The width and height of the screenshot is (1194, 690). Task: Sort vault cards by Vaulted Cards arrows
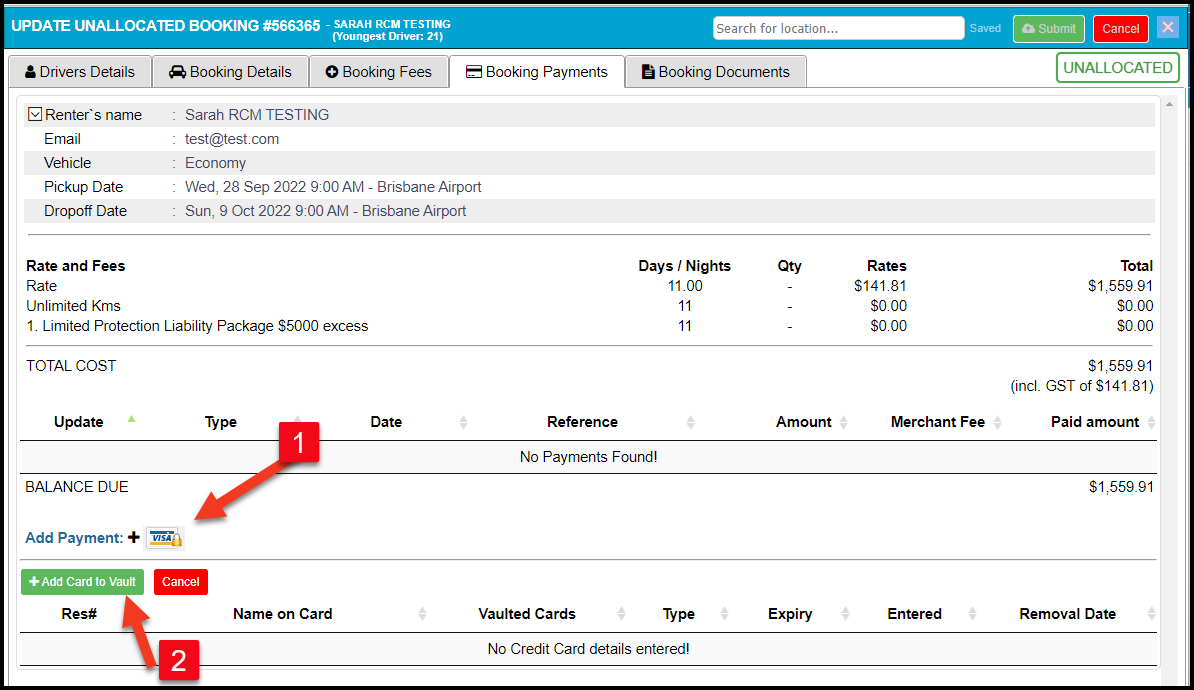click(x=621, y=614)
